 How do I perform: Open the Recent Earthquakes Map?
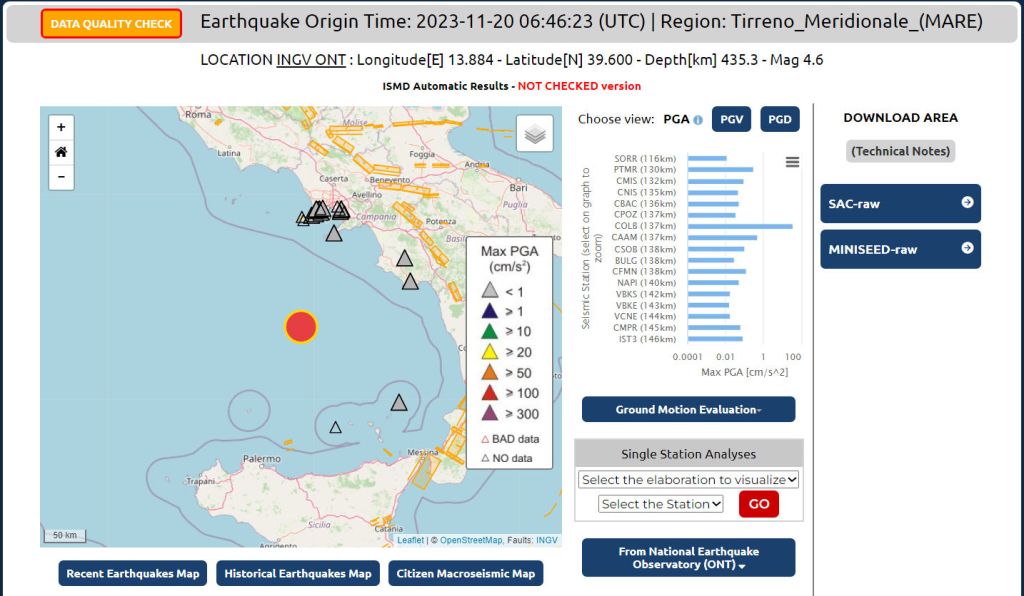point(133,573)
